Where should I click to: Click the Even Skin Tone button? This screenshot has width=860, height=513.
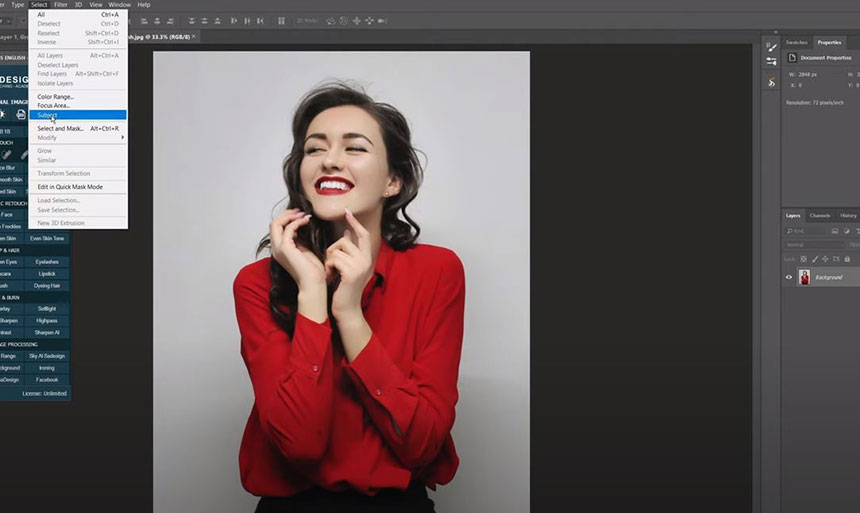point(47,238)
